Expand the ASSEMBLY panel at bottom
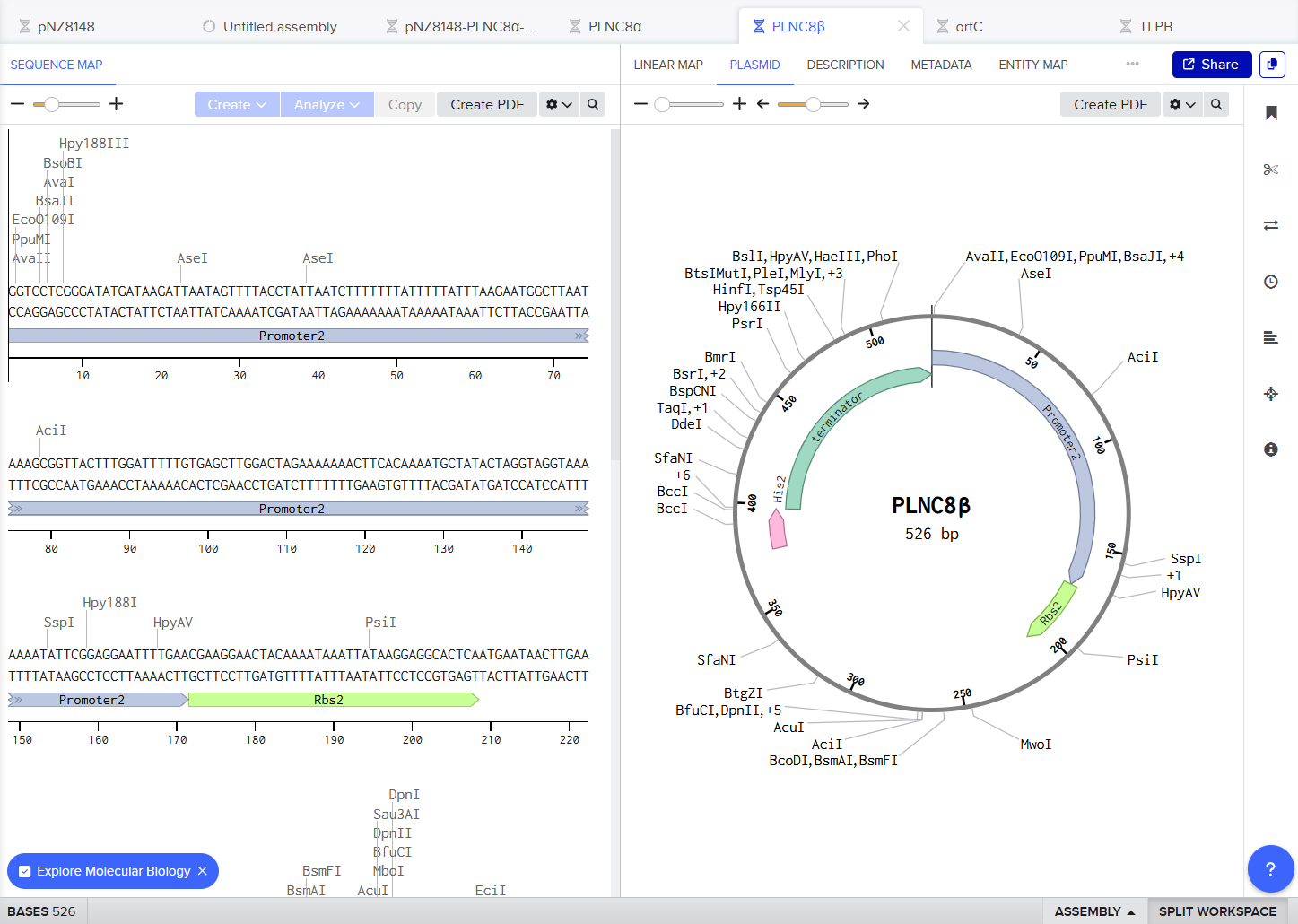 [x=1094, y=911]
